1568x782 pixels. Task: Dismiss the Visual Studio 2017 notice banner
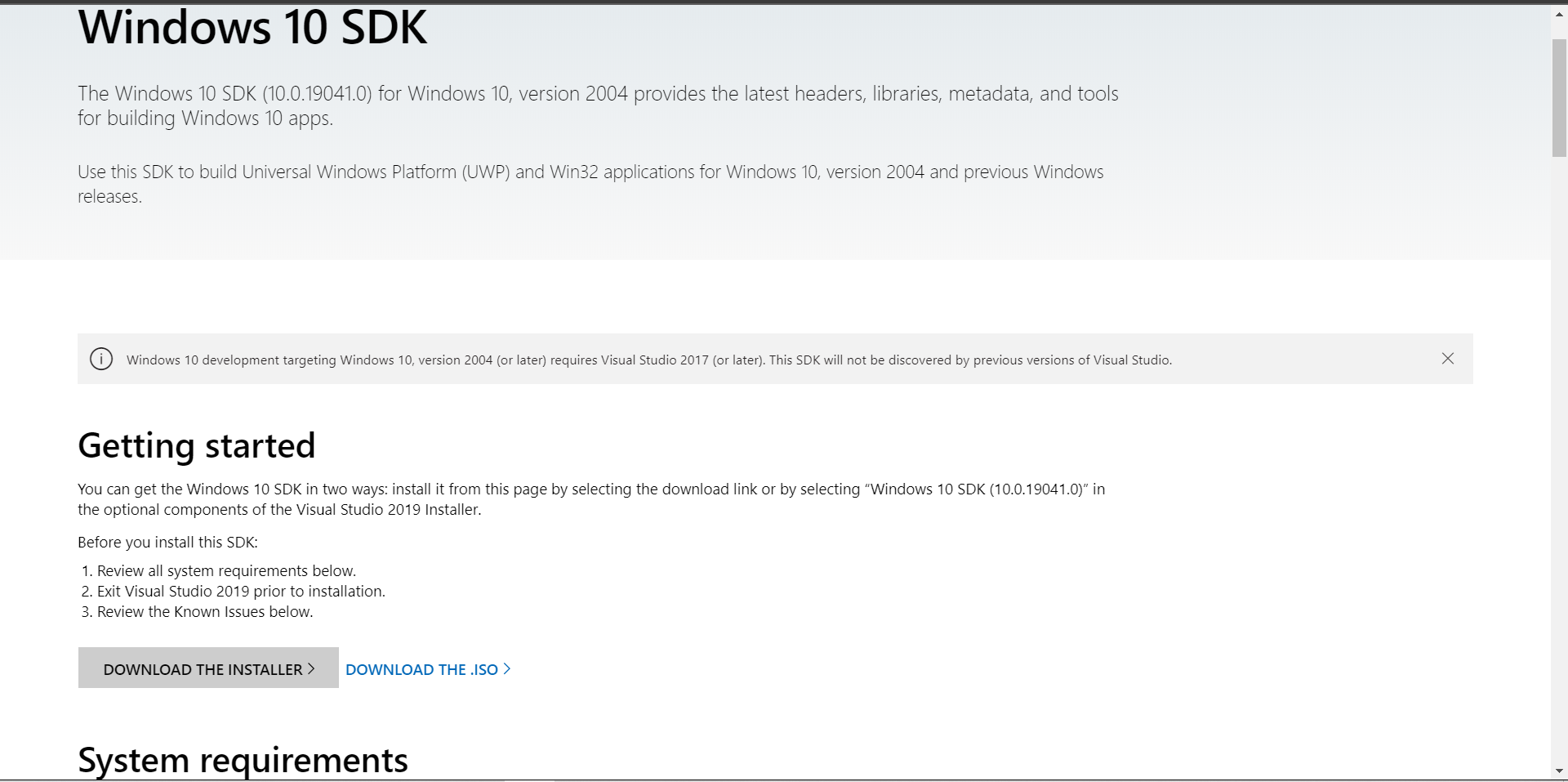1448,359
